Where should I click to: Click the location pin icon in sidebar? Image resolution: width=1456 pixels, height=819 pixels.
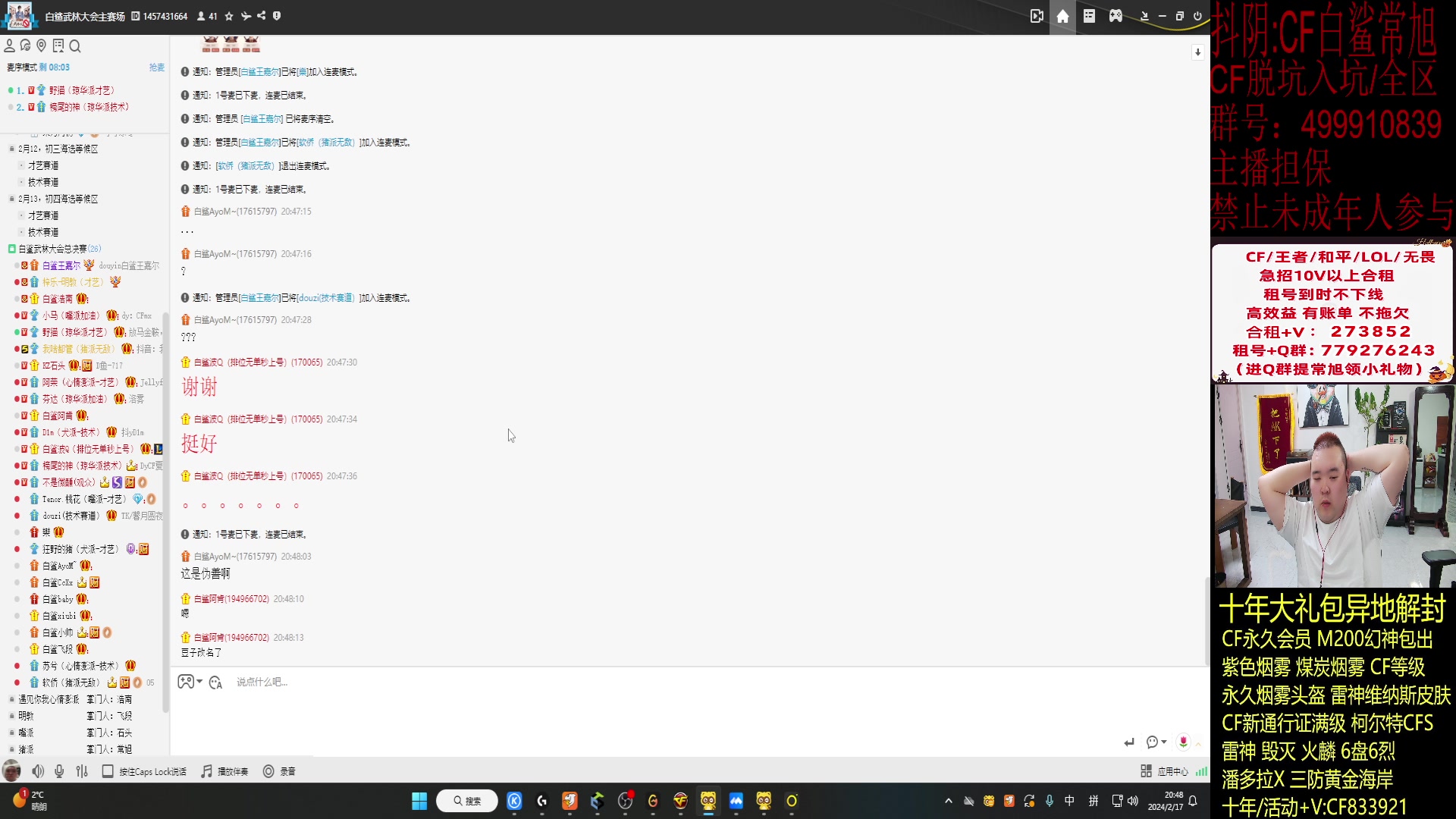coord(42,46)
